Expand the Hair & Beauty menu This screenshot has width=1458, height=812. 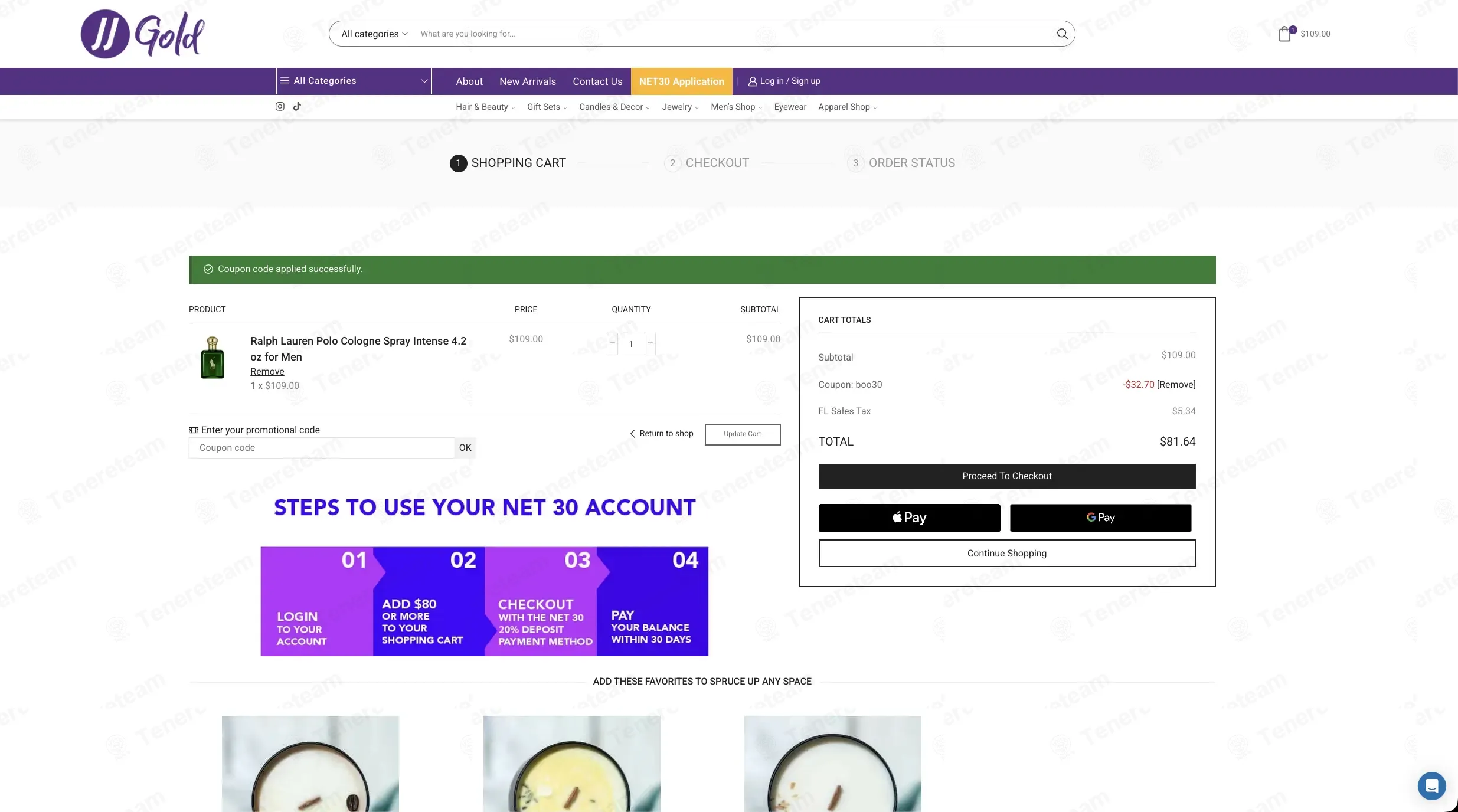[x=485, y=107]
